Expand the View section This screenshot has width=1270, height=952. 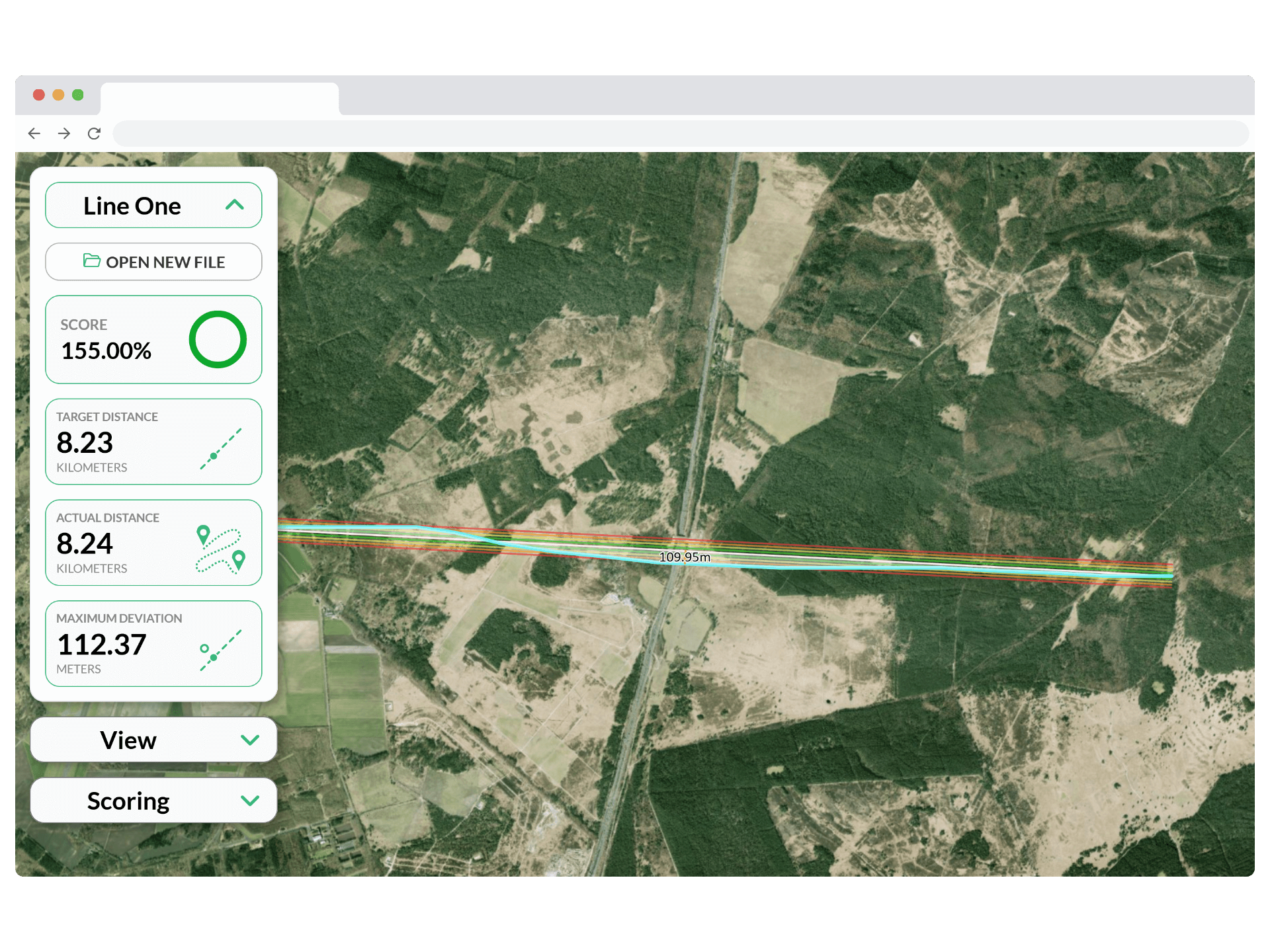pyautogui.click(x=249, y=740)
